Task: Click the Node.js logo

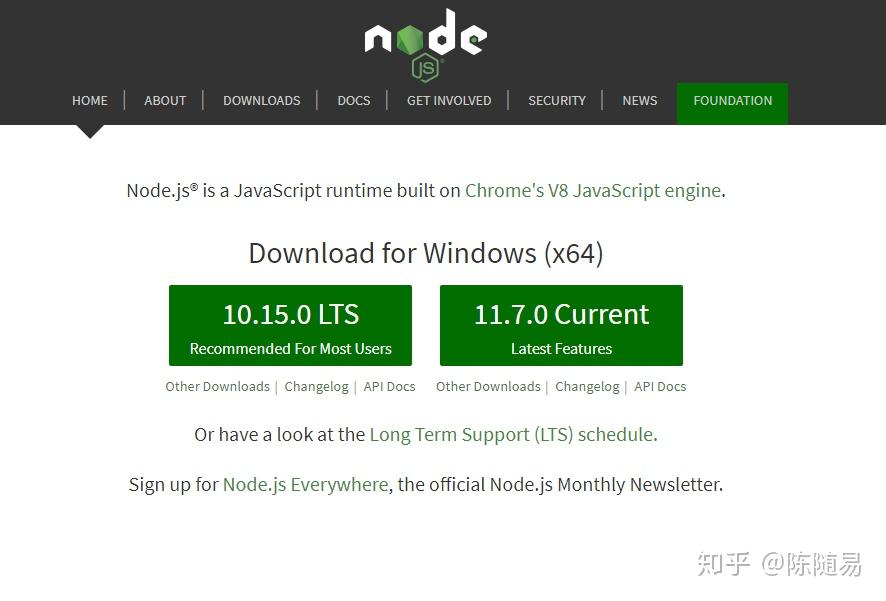Action: click(425, 45)
